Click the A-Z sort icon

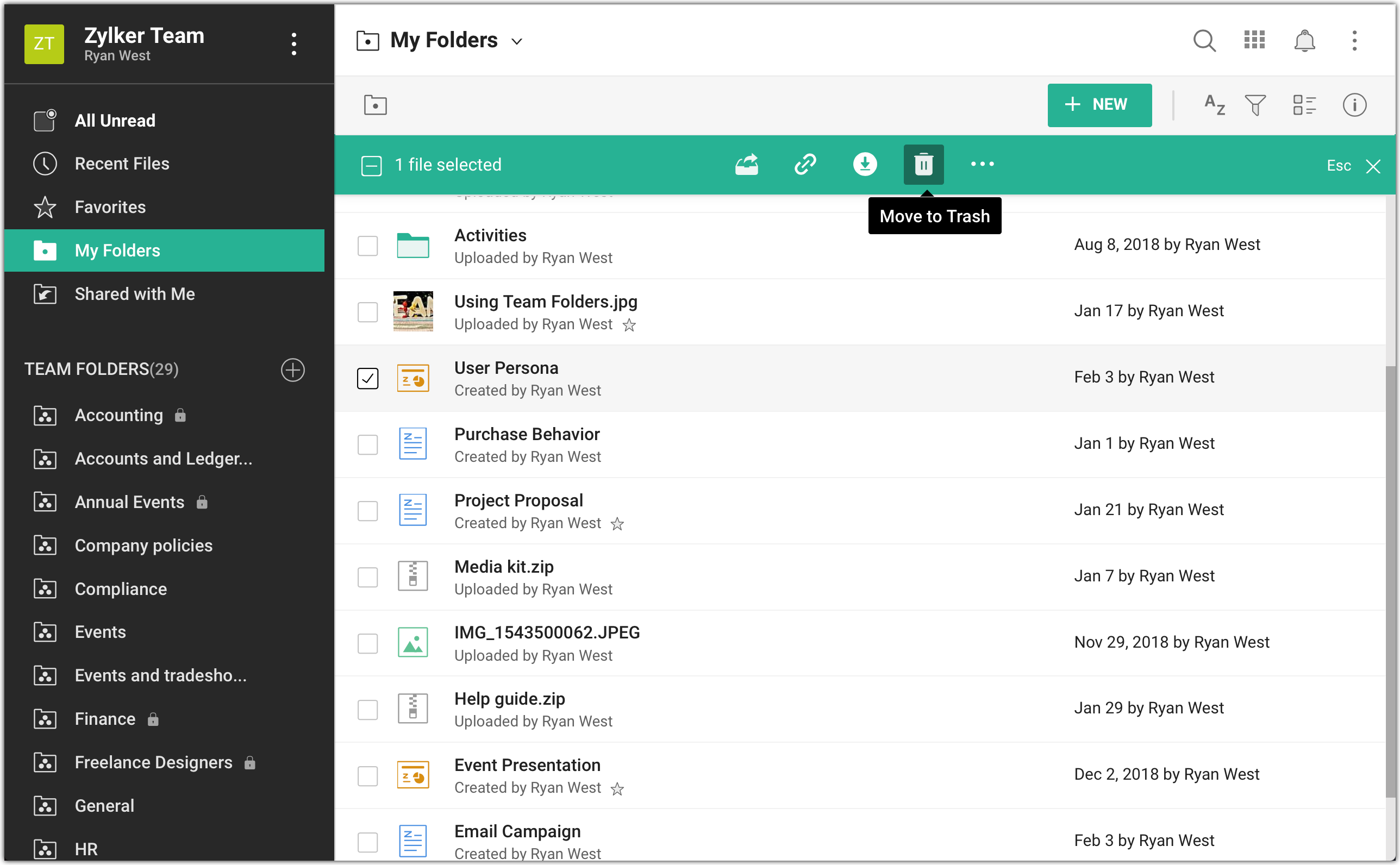[1214, 105]
